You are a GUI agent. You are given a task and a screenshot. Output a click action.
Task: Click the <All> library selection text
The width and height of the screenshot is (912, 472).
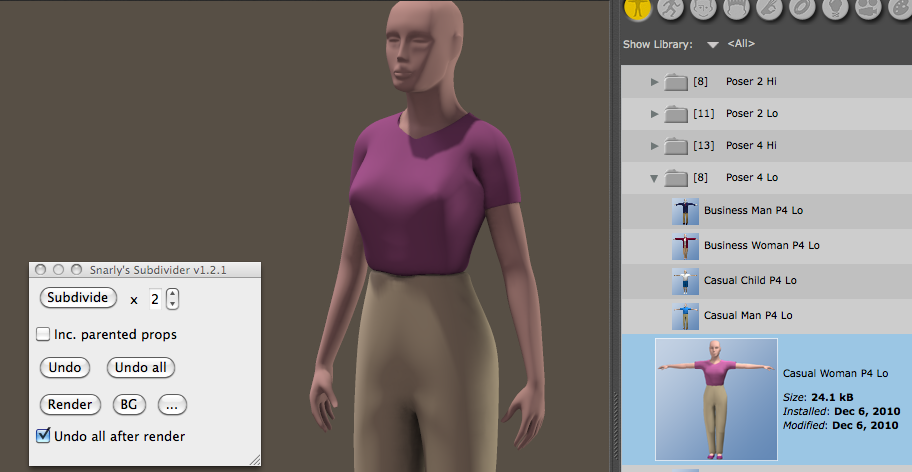click(741, 44)
